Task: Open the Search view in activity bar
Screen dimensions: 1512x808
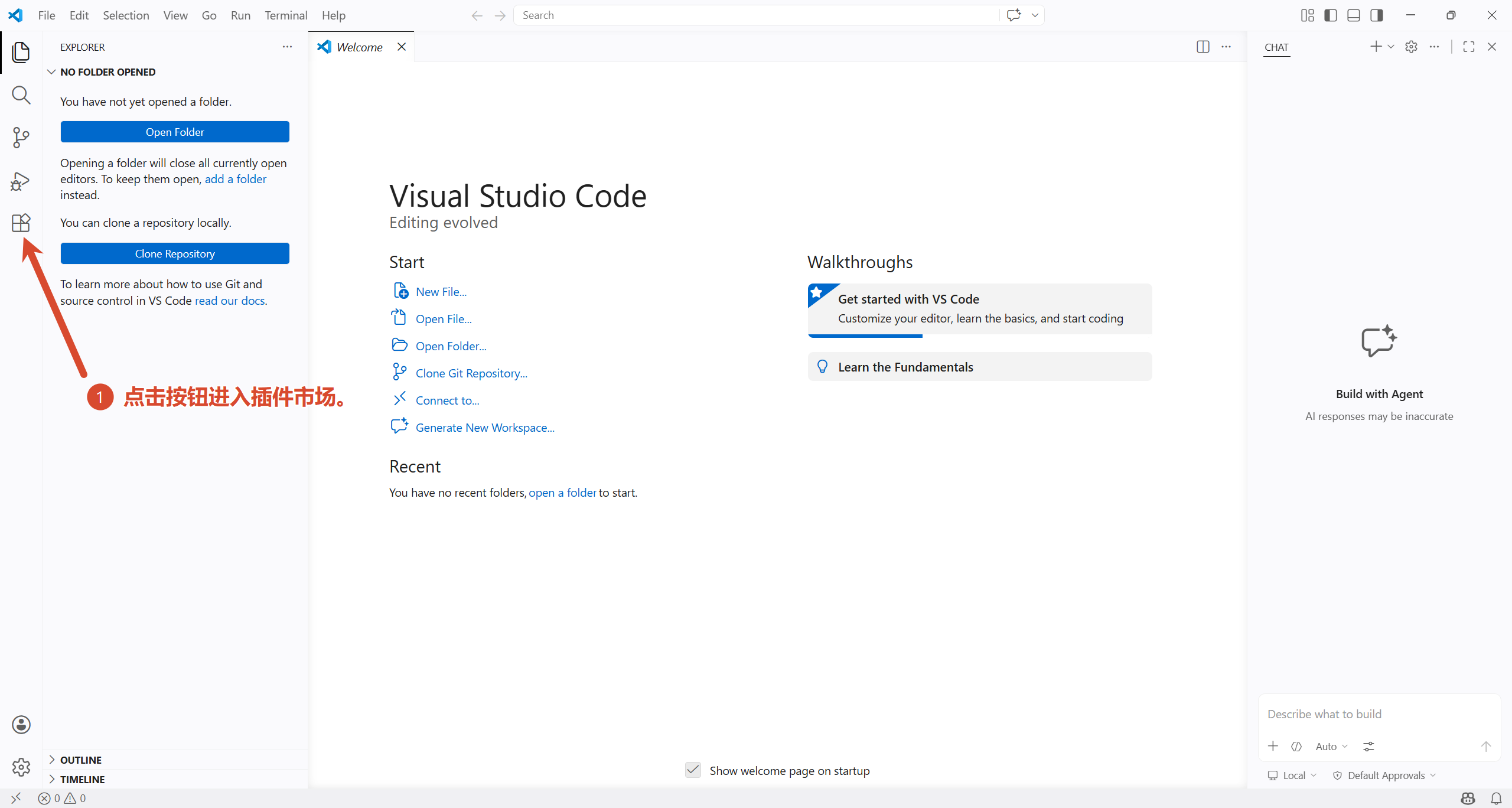Action: [x=21, y=95]
